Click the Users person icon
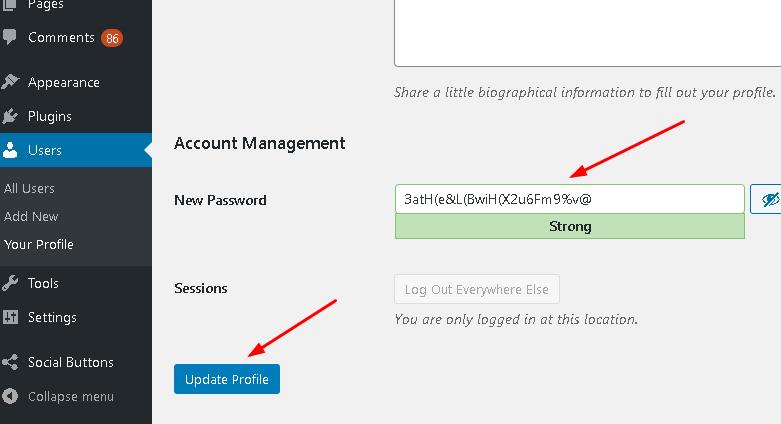Image resolution: width=781 pixels, height=424 pixels. (x=11, y=150)
